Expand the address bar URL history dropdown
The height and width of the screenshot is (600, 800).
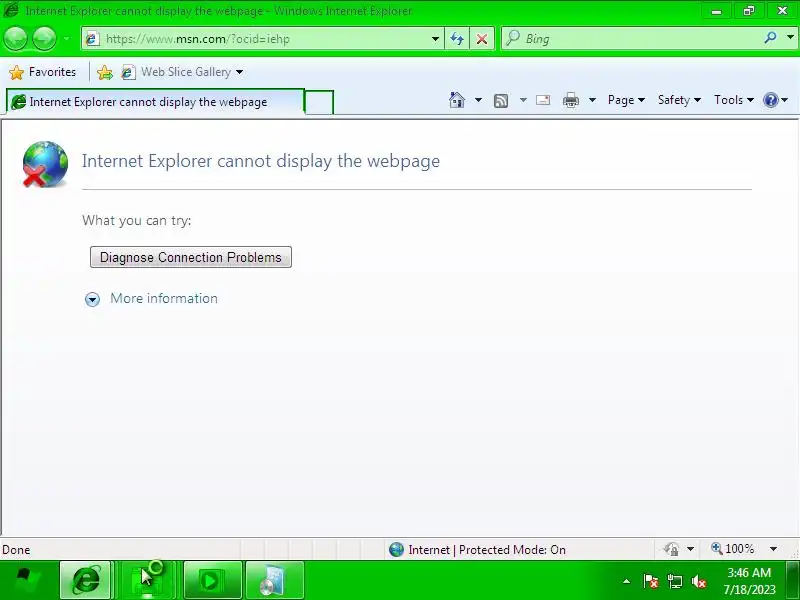click(x=435, y=39)
